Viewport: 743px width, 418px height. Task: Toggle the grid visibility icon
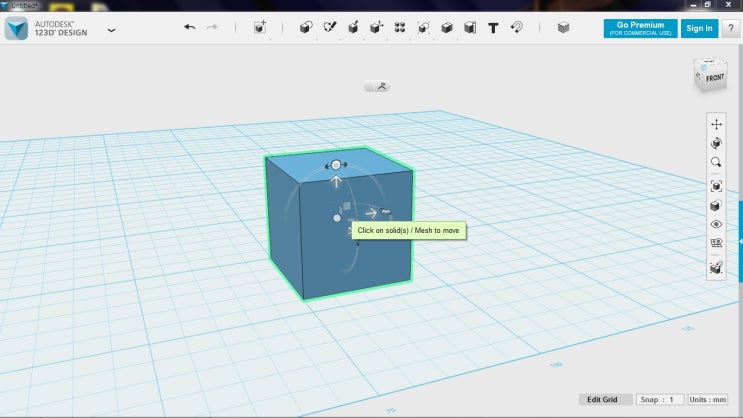coord(716,243)
